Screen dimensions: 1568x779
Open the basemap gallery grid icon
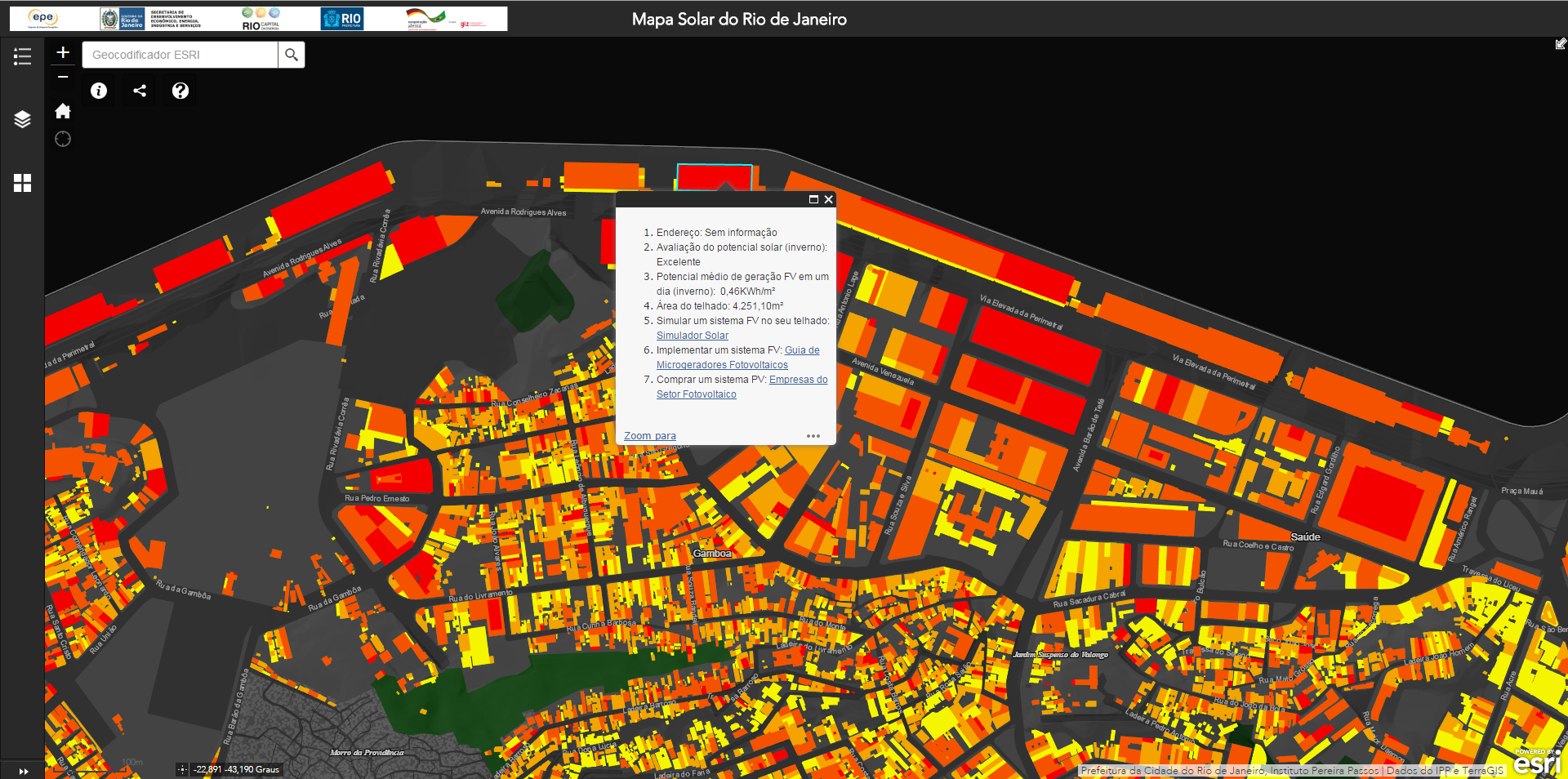tap(22, 183)
